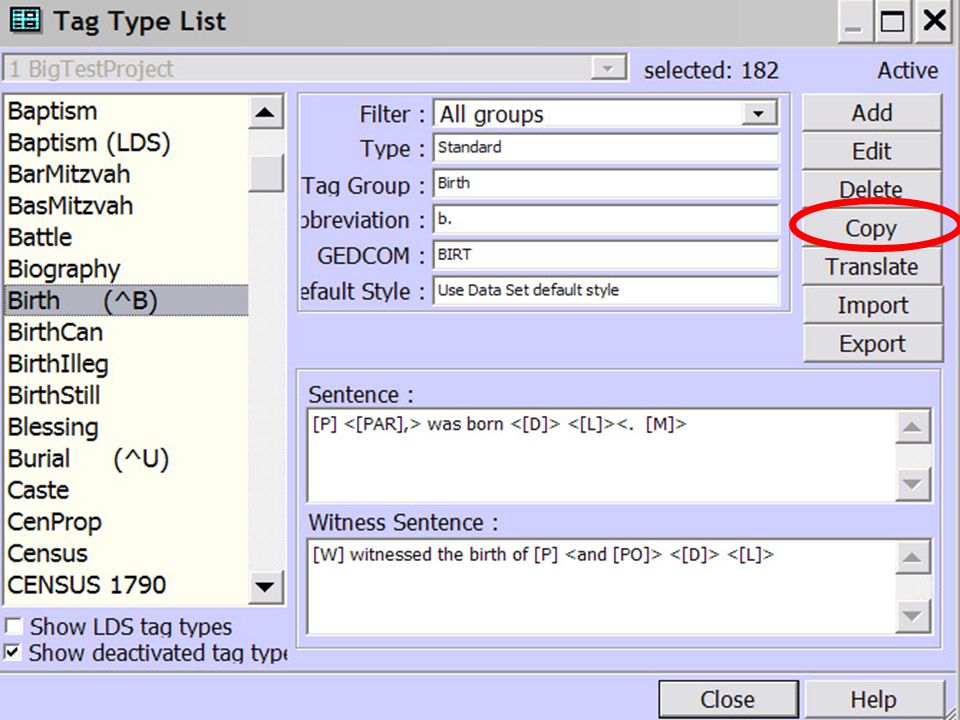Viewport: 960px width, 720px height.
Task: Select BarMitzvah tag type
Action: pos(126,174)
